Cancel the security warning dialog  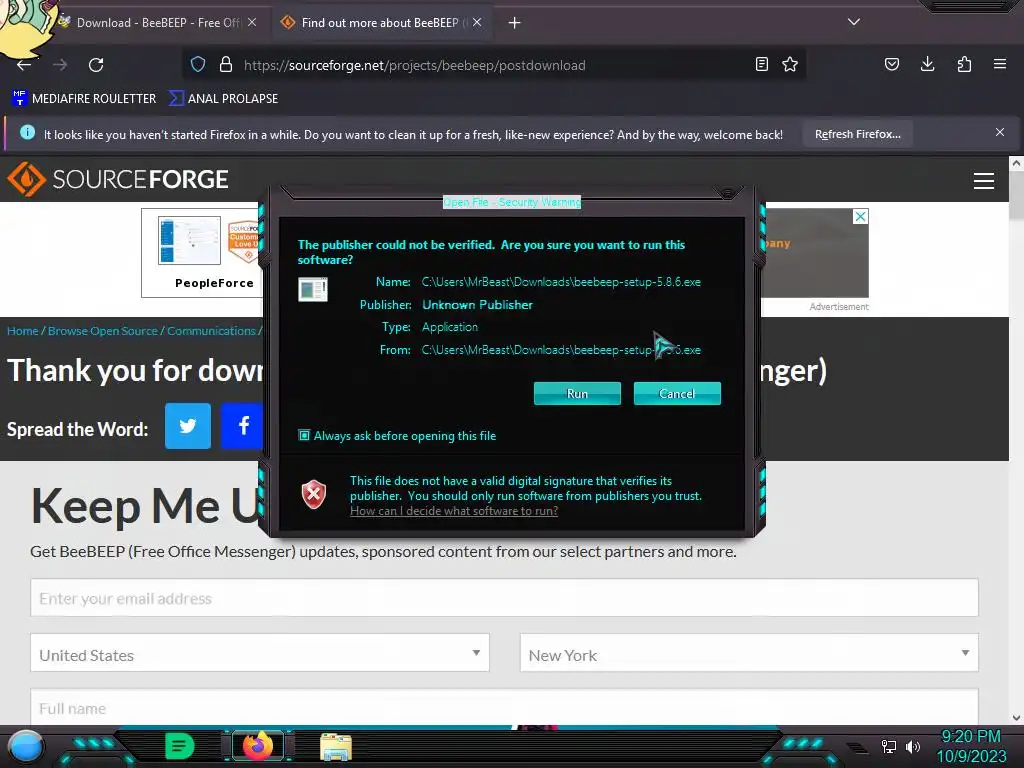[x=677, y=393]
